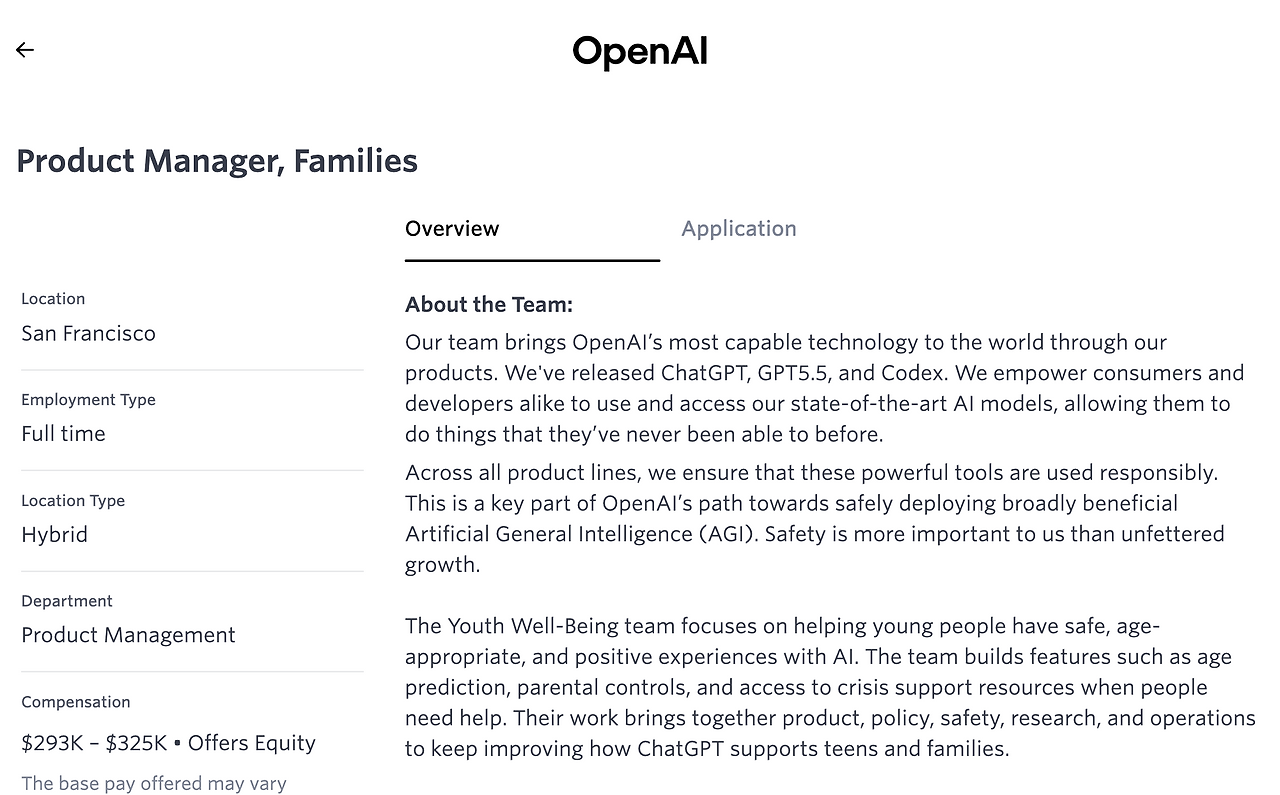The width and height of the screenshot is (1280, 795).
Task: Click the Youth Well-Being team paragraph
Action: 830,687
